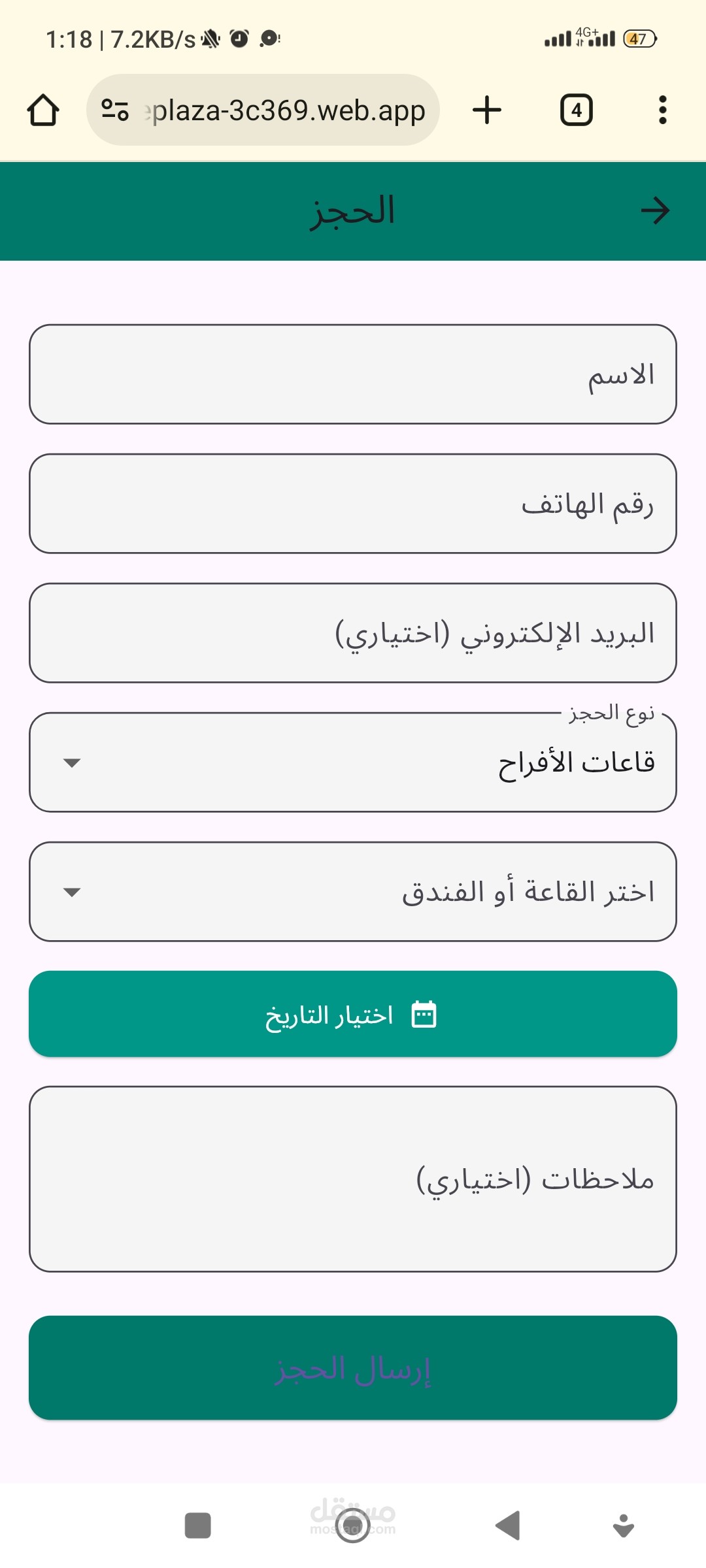Focus the الاسم name input field
Image resolution: width=706 pixels, height=1568 pixels.
(x=353, y=374)
